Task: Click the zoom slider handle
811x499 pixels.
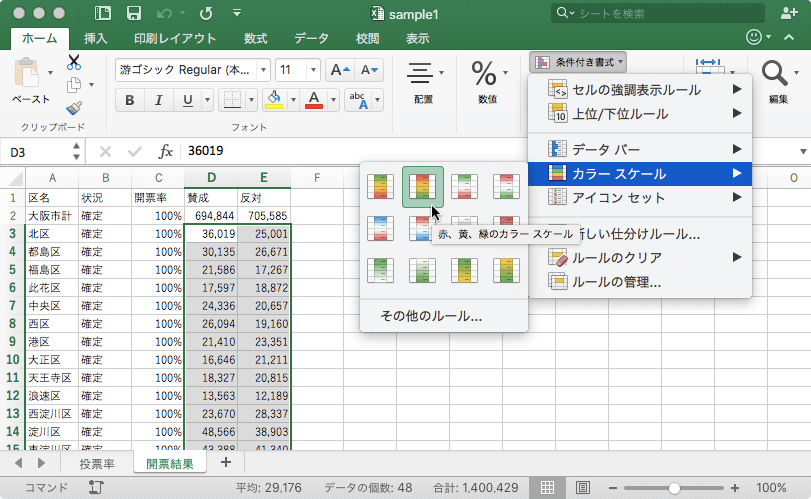Action: pos(674,488)
